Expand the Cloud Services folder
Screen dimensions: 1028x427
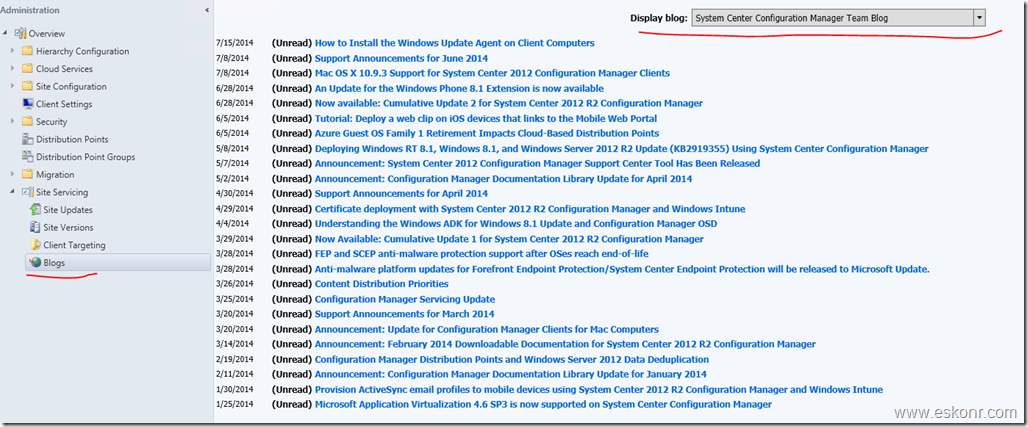[12, 69]
